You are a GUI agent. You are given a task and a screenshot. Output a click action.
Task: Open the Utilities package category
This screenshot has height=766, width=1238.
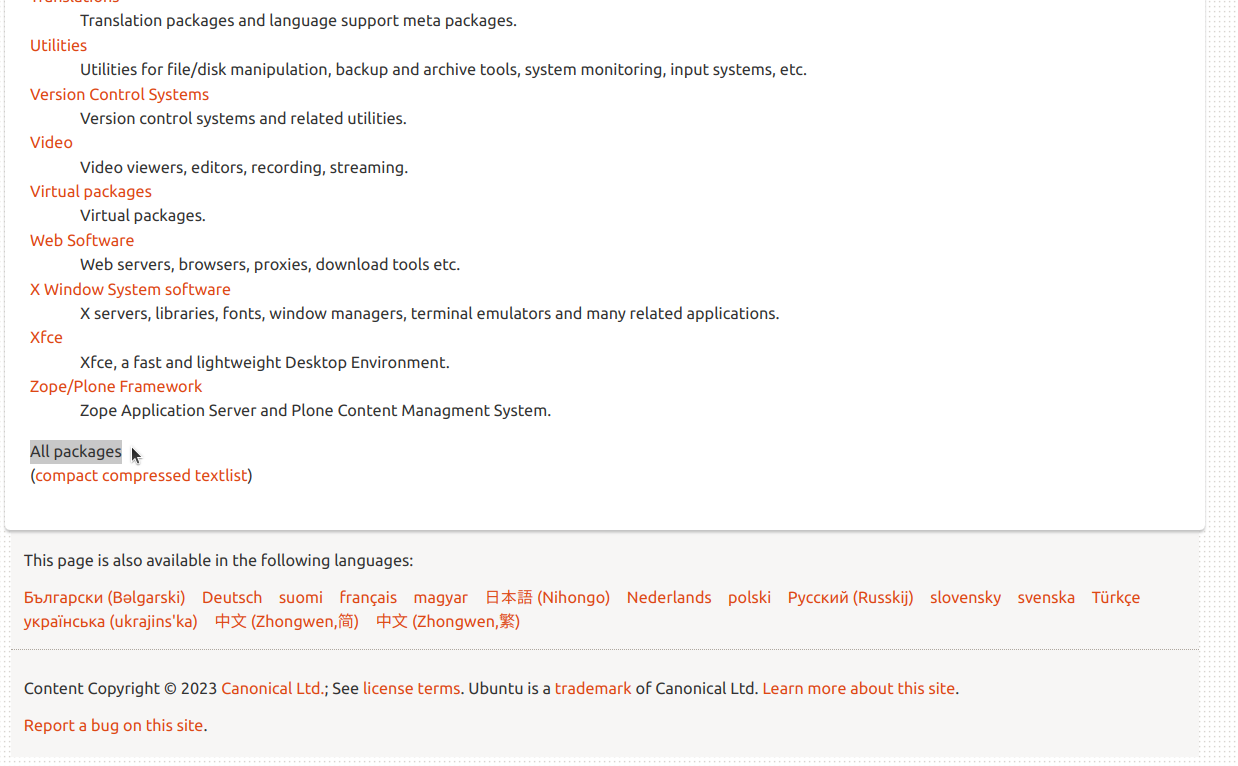click(x=58, y=45)
